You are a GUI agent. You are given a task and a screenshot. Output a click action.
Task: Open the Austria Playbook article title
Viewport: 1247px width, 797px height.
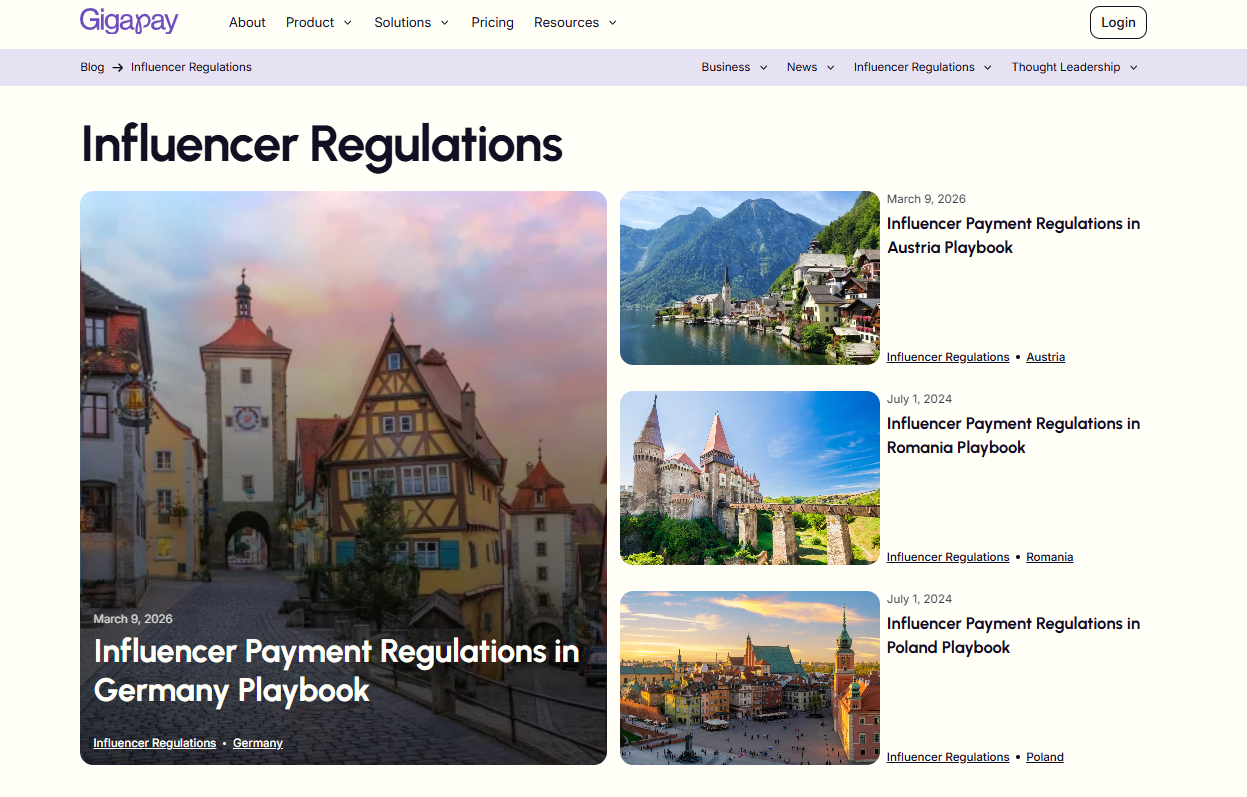(1013, 235)
